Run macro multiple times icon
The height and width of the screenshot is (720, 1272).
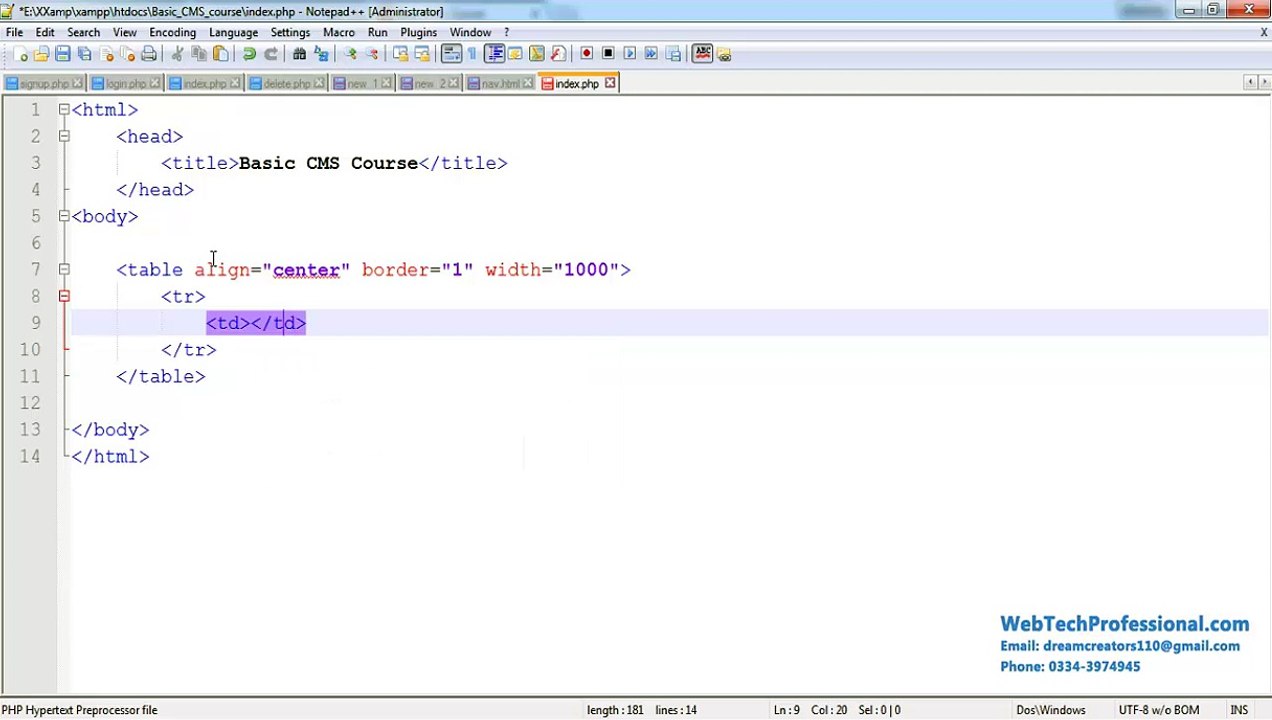tap(651, 54)
